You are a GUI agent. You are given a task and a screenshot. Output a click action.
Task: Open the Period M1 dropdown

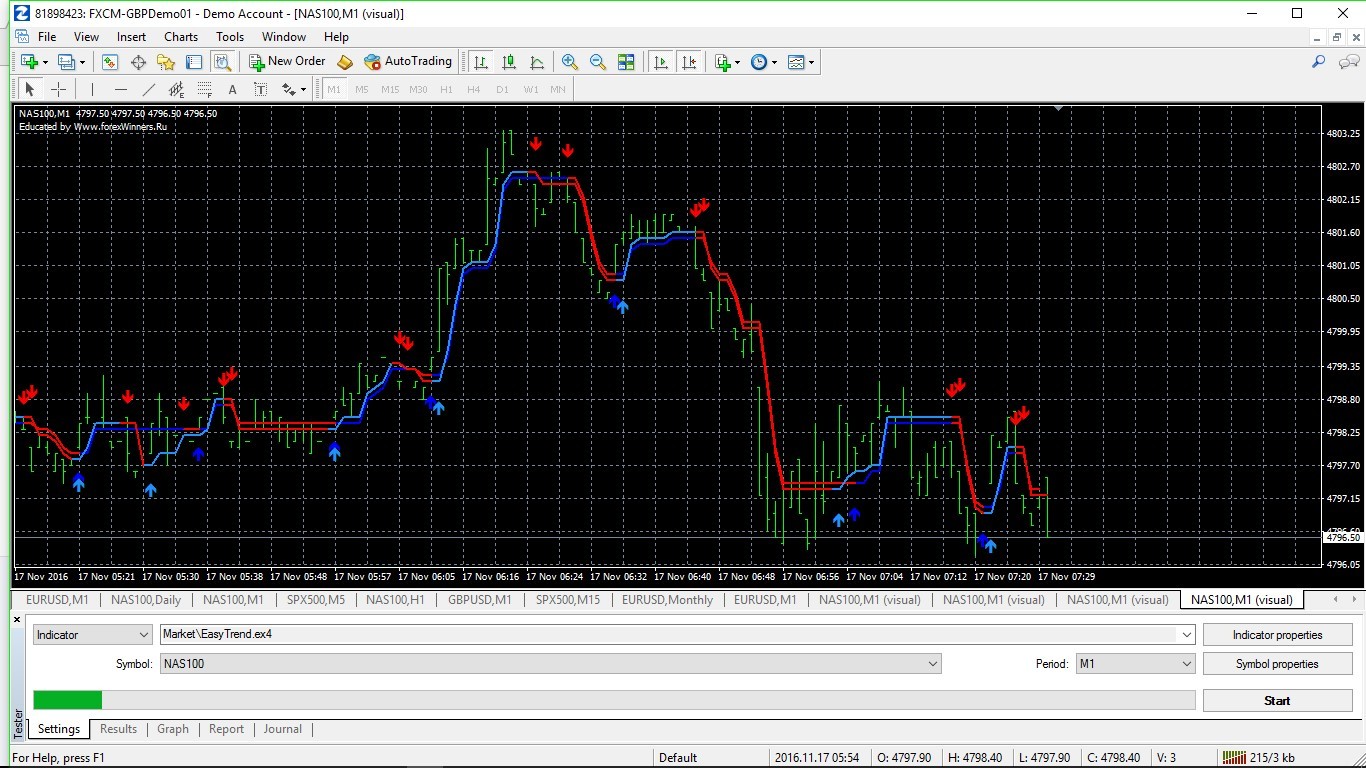[1135, 664]
